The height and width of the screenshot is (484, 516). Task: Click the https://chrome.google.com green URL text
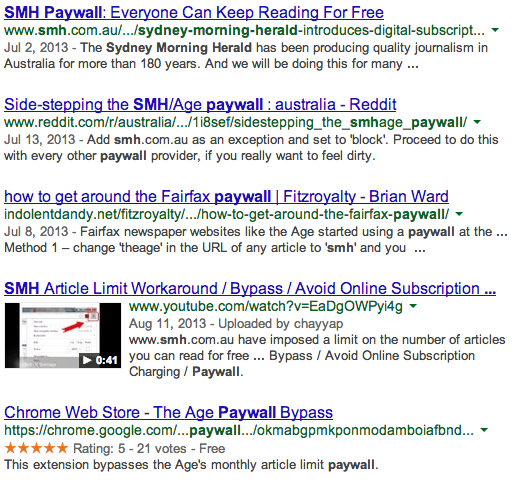(239, 430)
